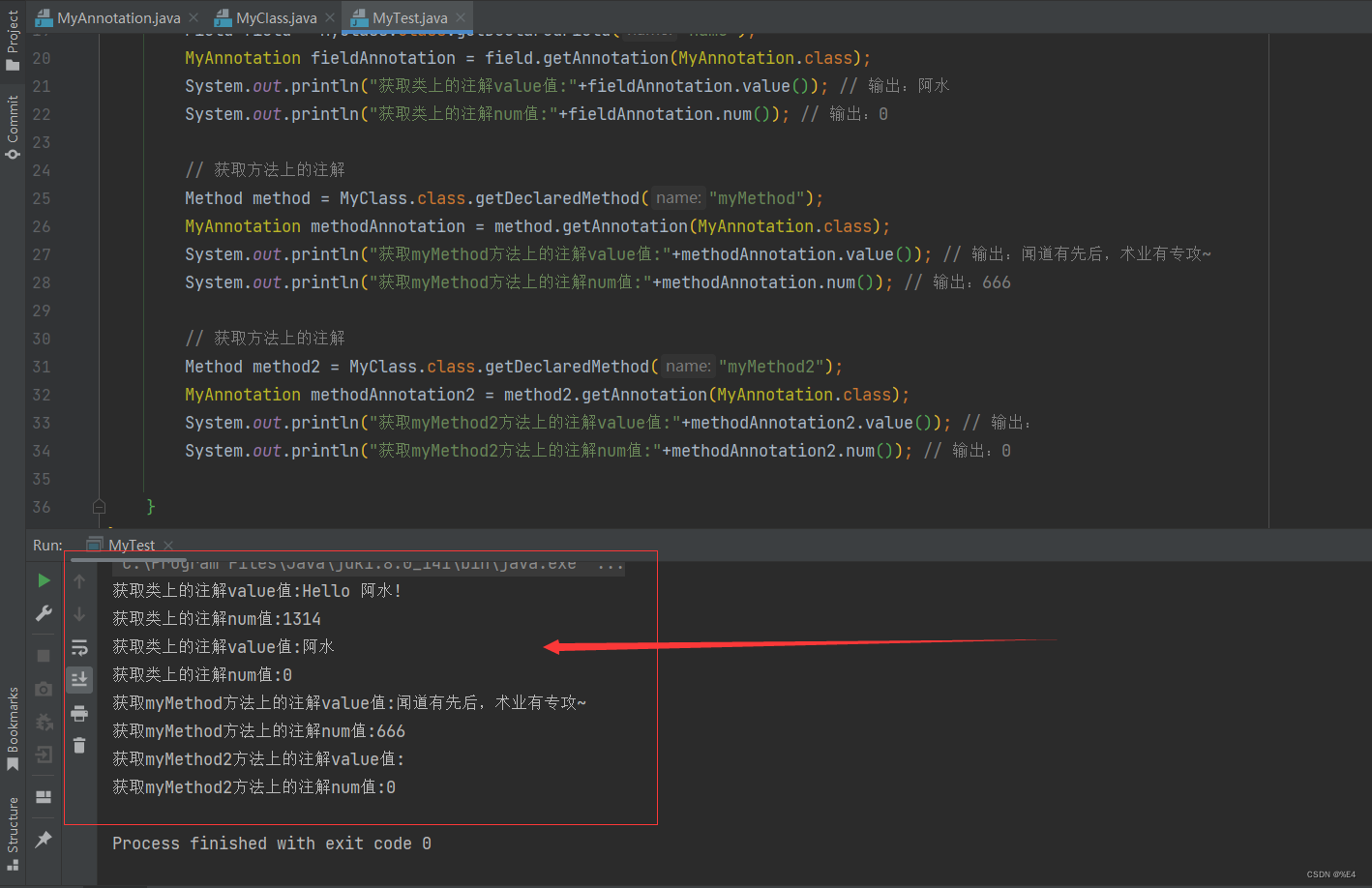Switch to the MyClass.java tab

(x=276, y=17)
